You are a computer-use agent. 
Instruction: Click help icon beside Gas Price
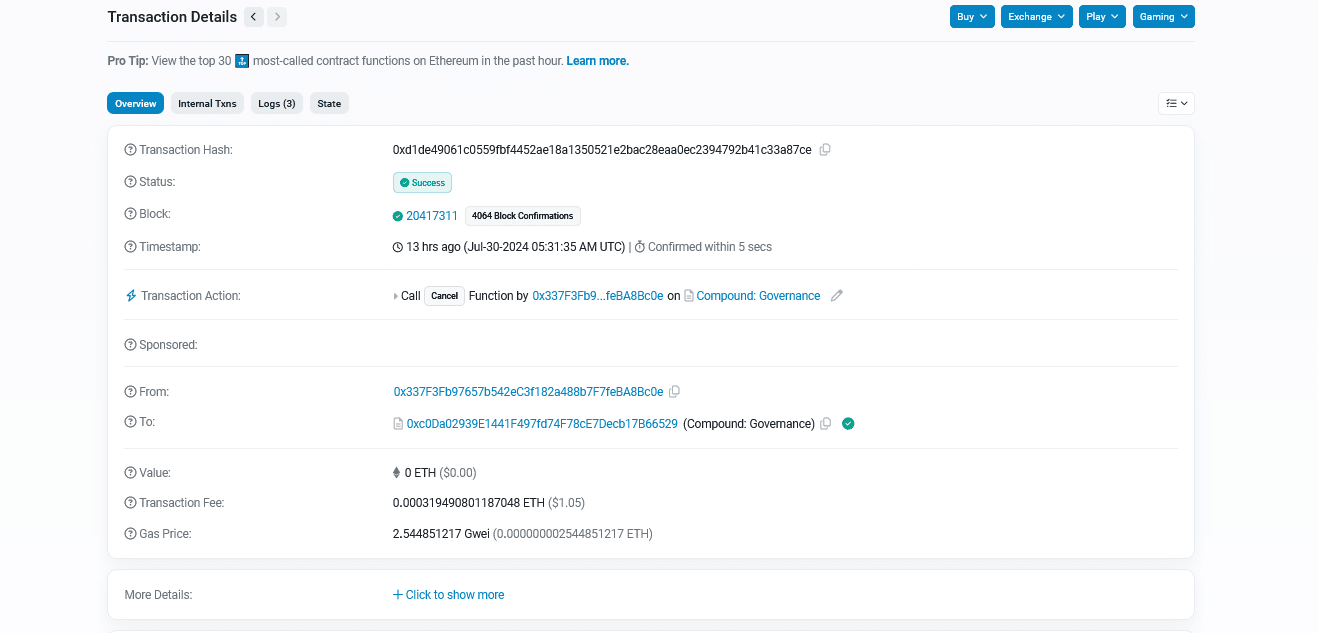[130, 534]
